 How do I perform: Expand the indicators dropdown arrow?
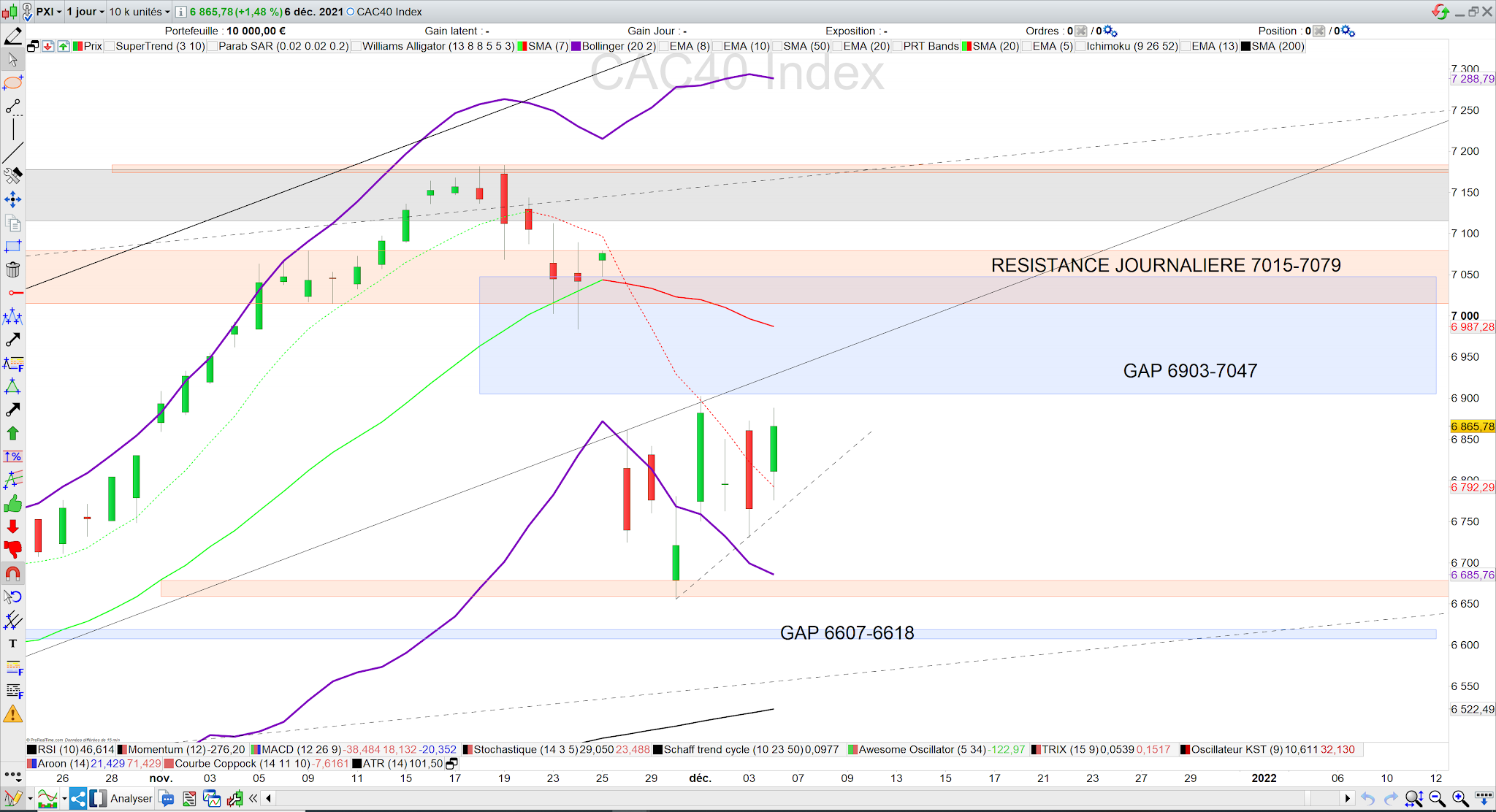(64, 799)
